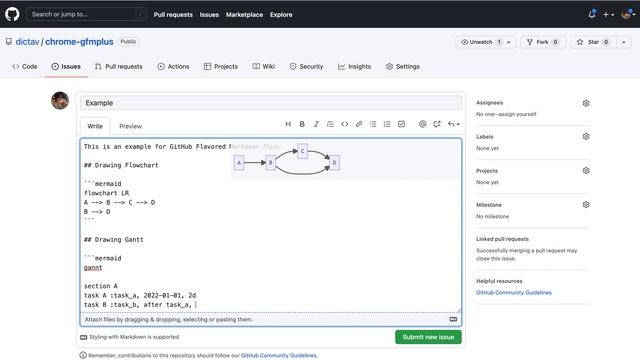Open Pull requests in top navigation
Viewport: 640px width, 360px height.
(x=173, y=15)
